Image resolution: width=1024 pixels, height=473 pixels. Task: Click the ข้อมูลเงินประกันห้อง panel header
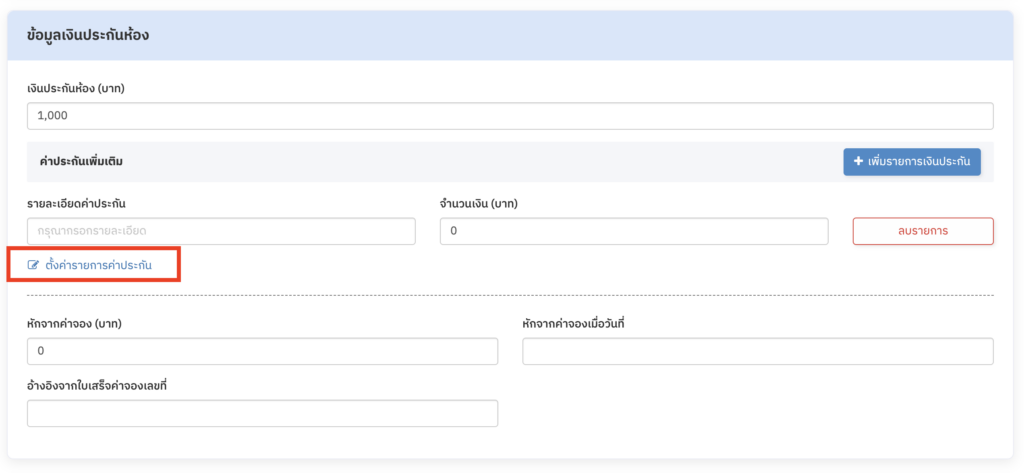pos(88,35)
